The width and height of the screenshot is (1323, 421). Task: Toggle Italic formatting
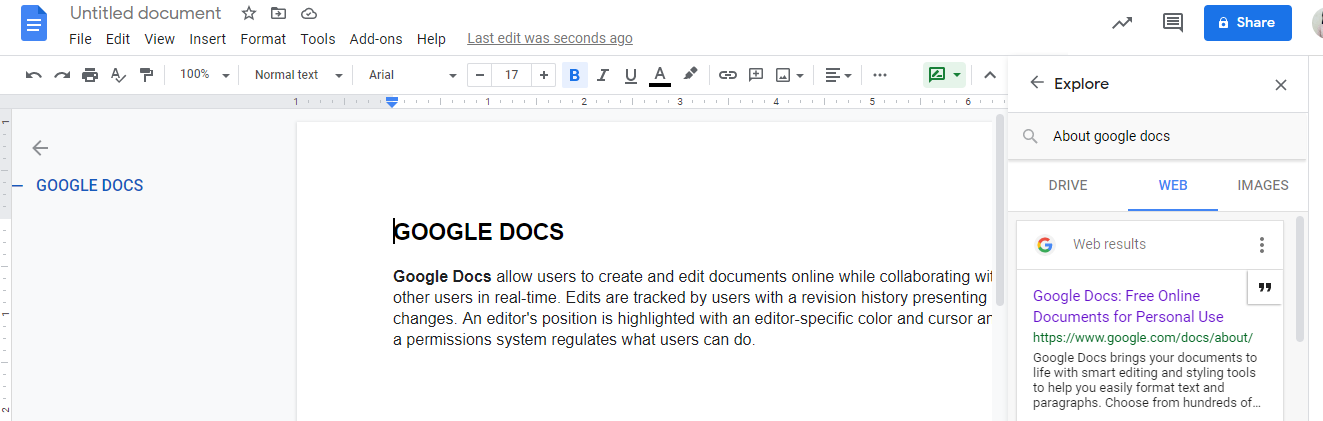coord(602,75)
